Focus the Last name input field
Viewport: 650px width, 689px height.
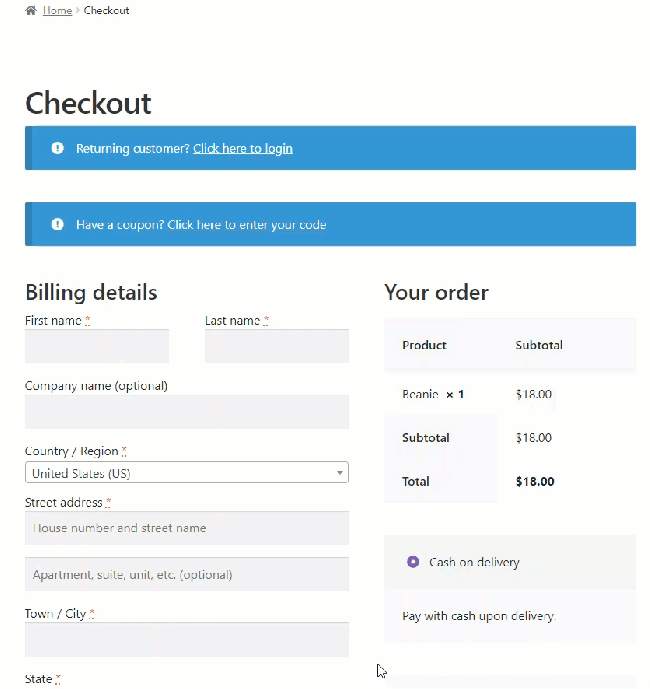[x=276, y=346]
